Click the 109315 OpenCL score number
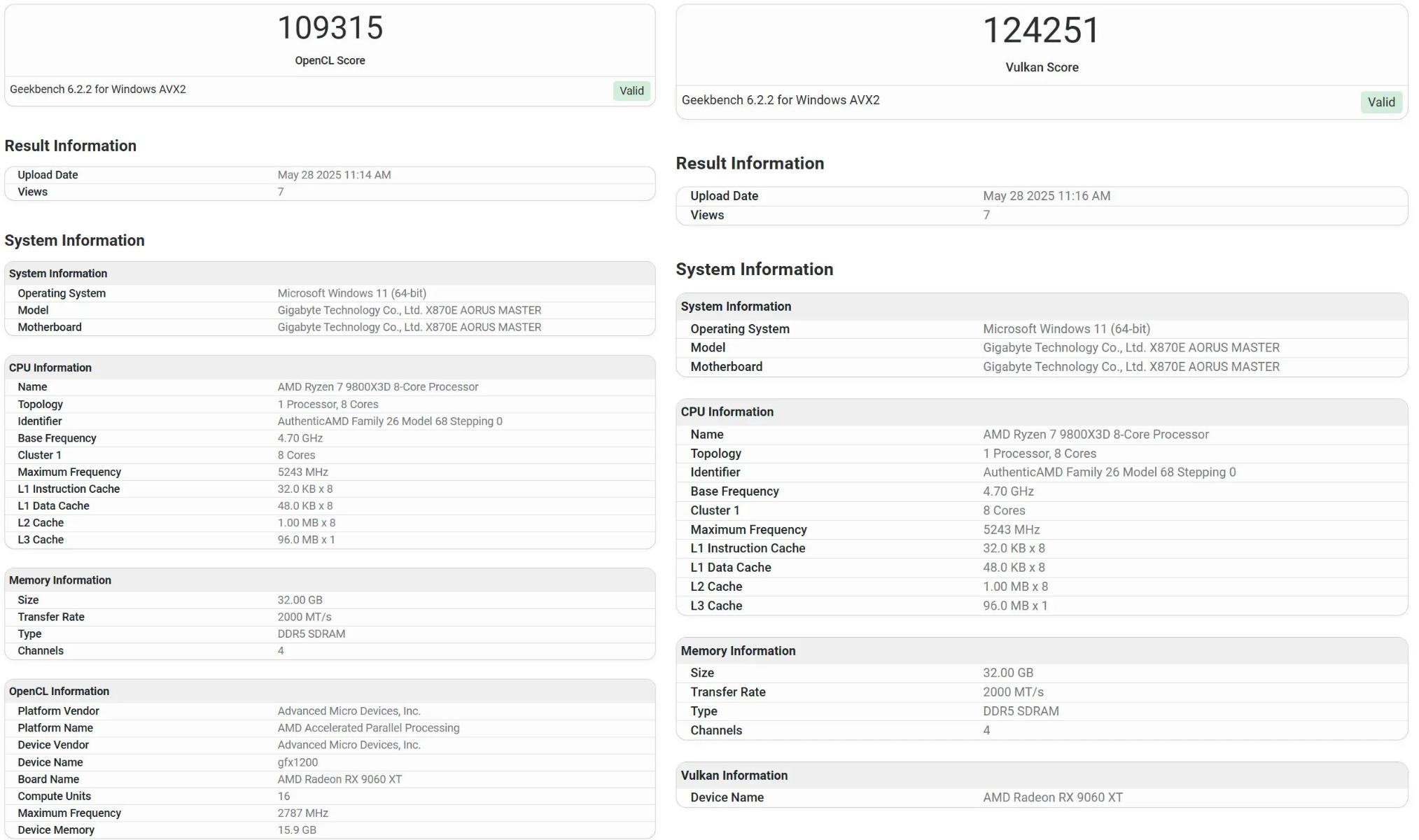Viewport: 1419px width, 840px height. point(330,29)
